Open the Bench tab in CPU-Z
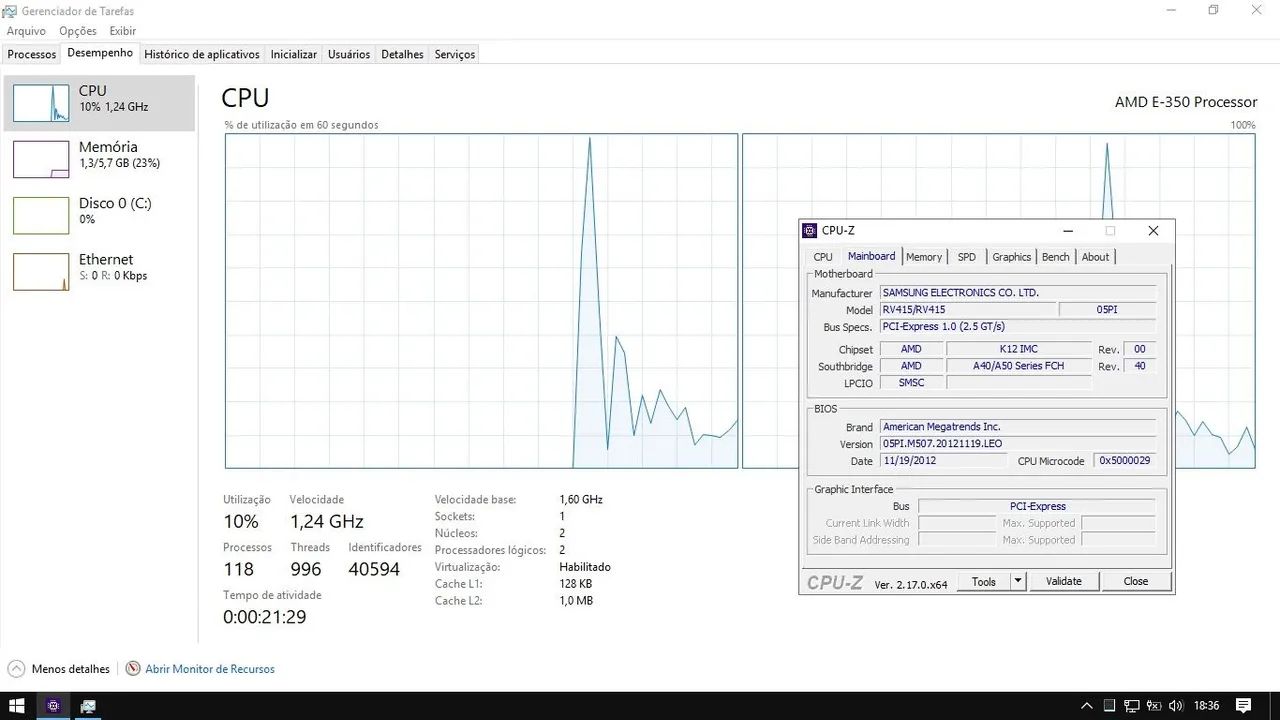The width and height of the screenshot is (1280, 720). [1055, 257]
